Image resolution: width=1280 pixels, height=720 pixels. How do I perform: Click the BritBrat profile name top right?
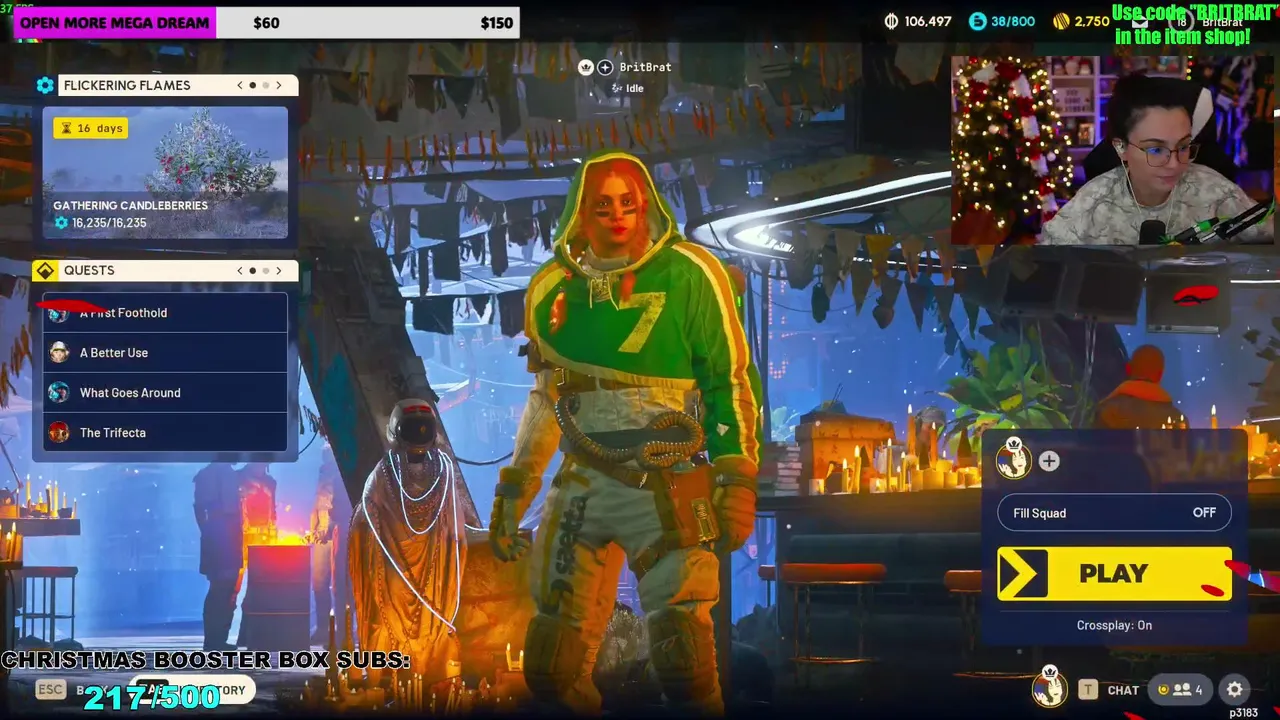tap(1222, 22)
